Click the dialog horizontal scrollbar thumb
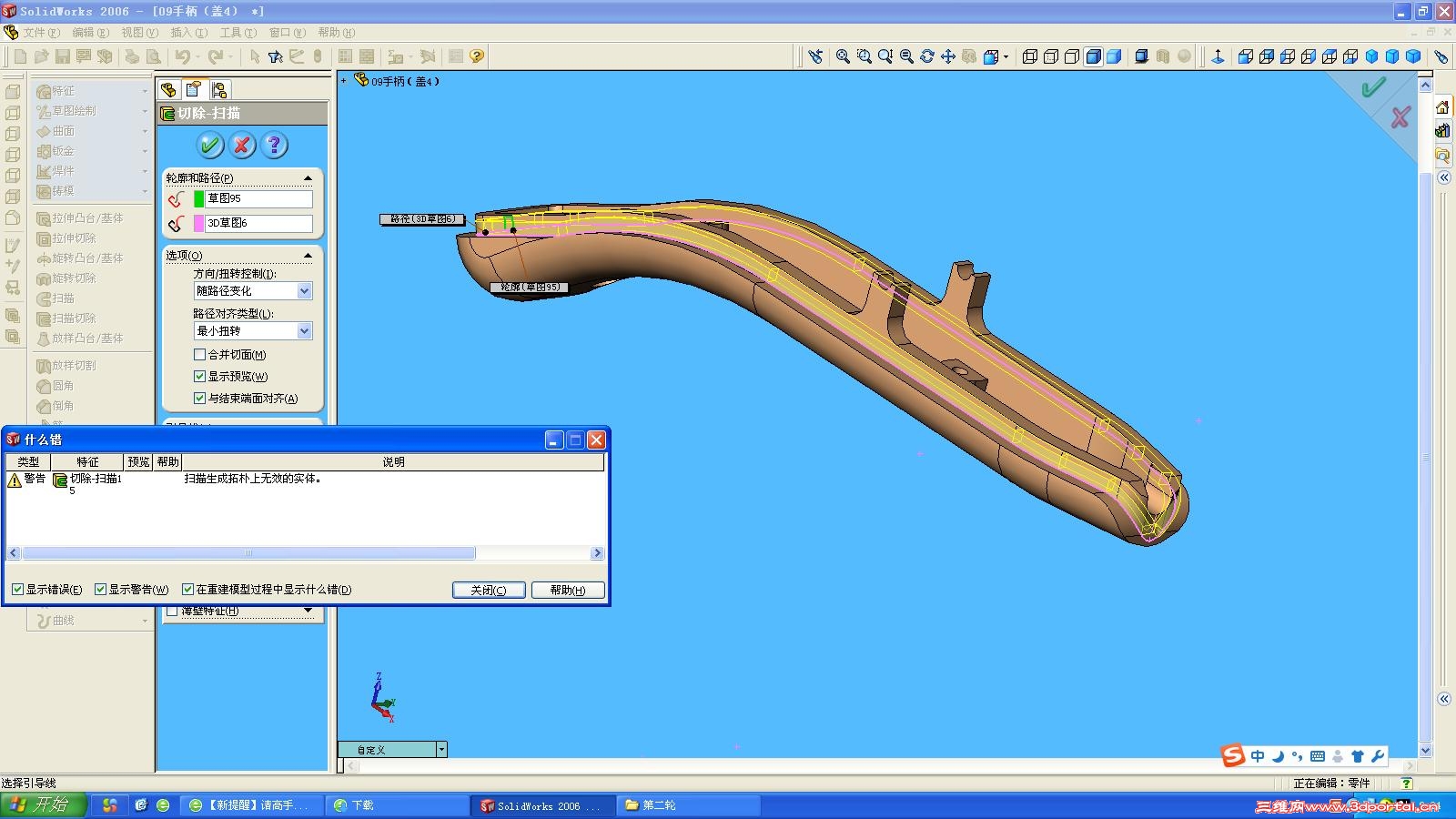This screenshot has height=819, width=1456. [x=248, y=553]
